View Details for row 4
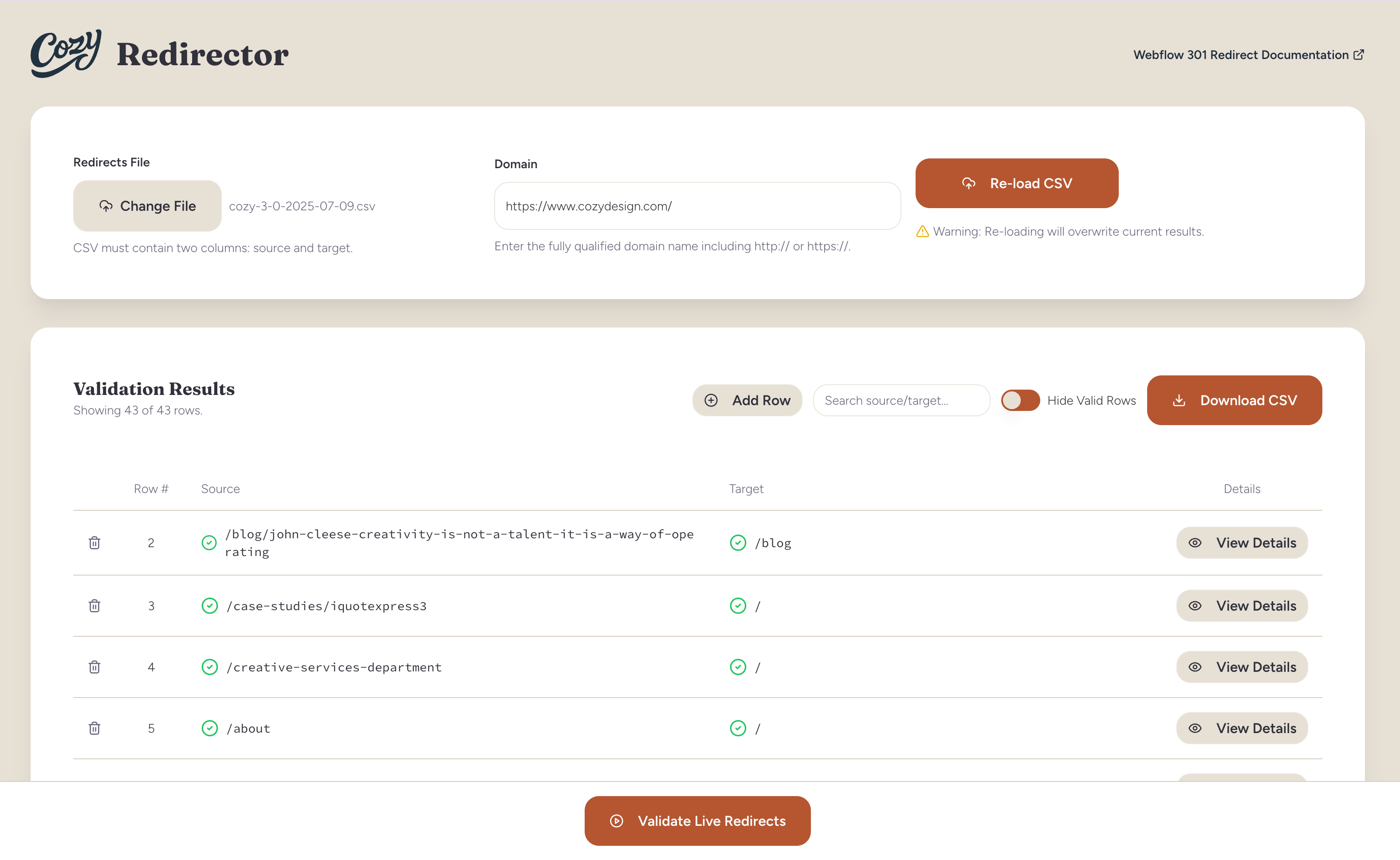 click(x=1241, y=667)
